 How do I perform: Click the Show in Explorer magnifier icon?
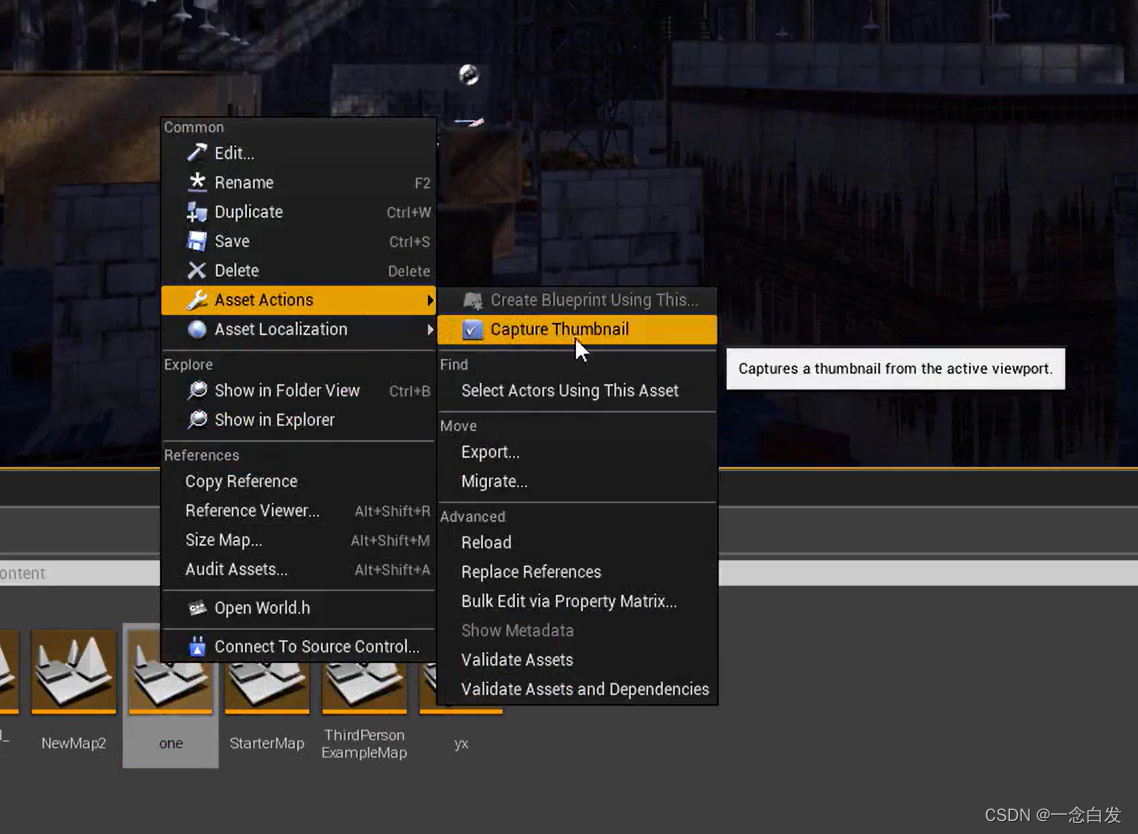197,420
